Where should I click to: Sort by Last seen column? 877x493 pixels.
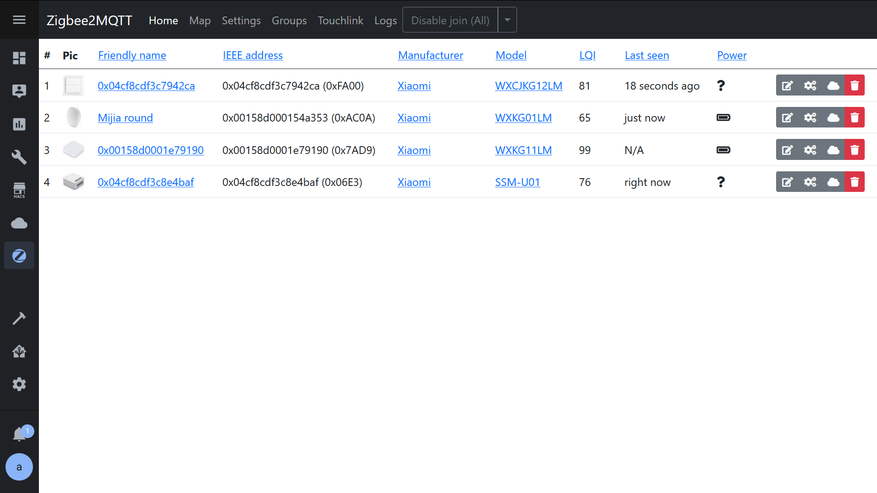[647, 55]
